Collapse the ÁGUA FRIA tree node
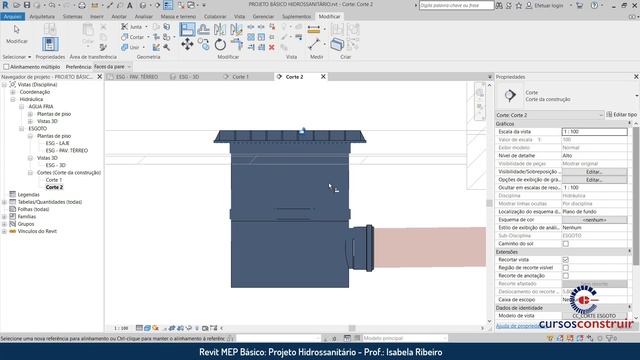Viewport: 640px width, 360px height. click(22, 107)
